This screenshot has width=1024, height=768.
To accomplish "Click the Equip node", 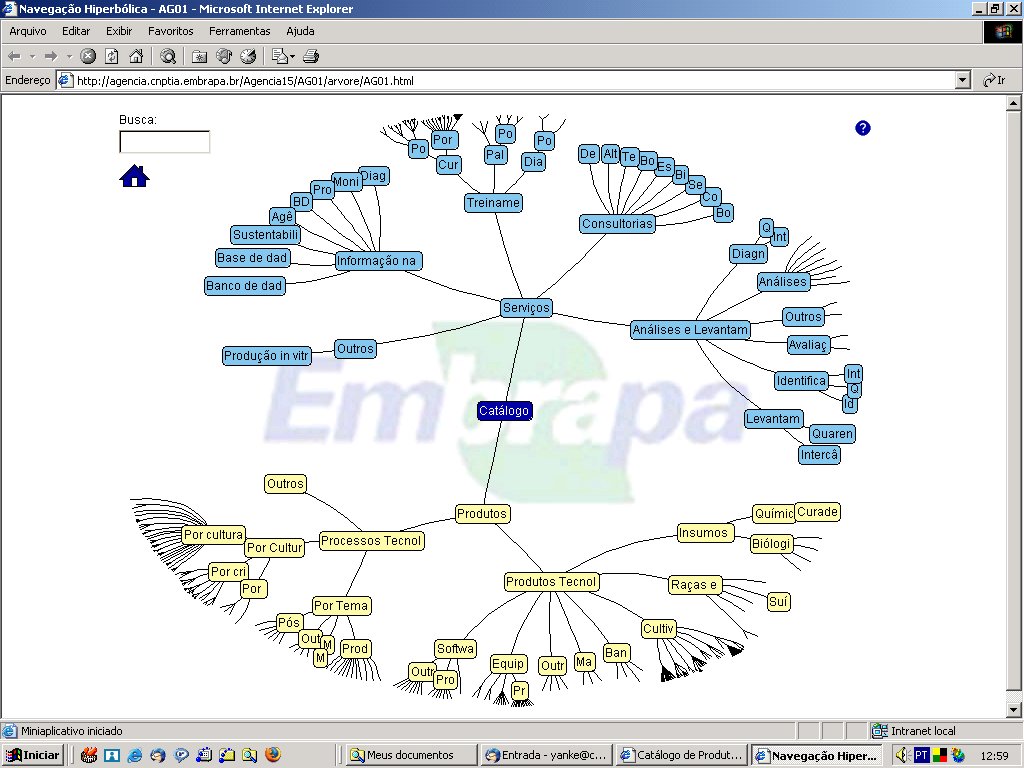I will pyautogui.click(x=508, y=664).
